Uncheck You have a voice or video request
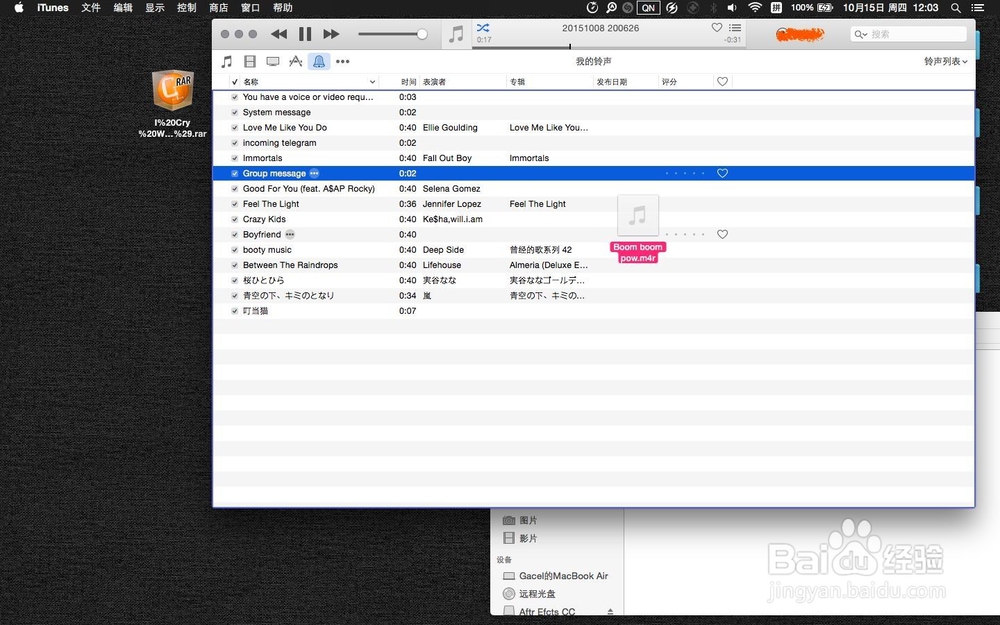 [235, 97]
